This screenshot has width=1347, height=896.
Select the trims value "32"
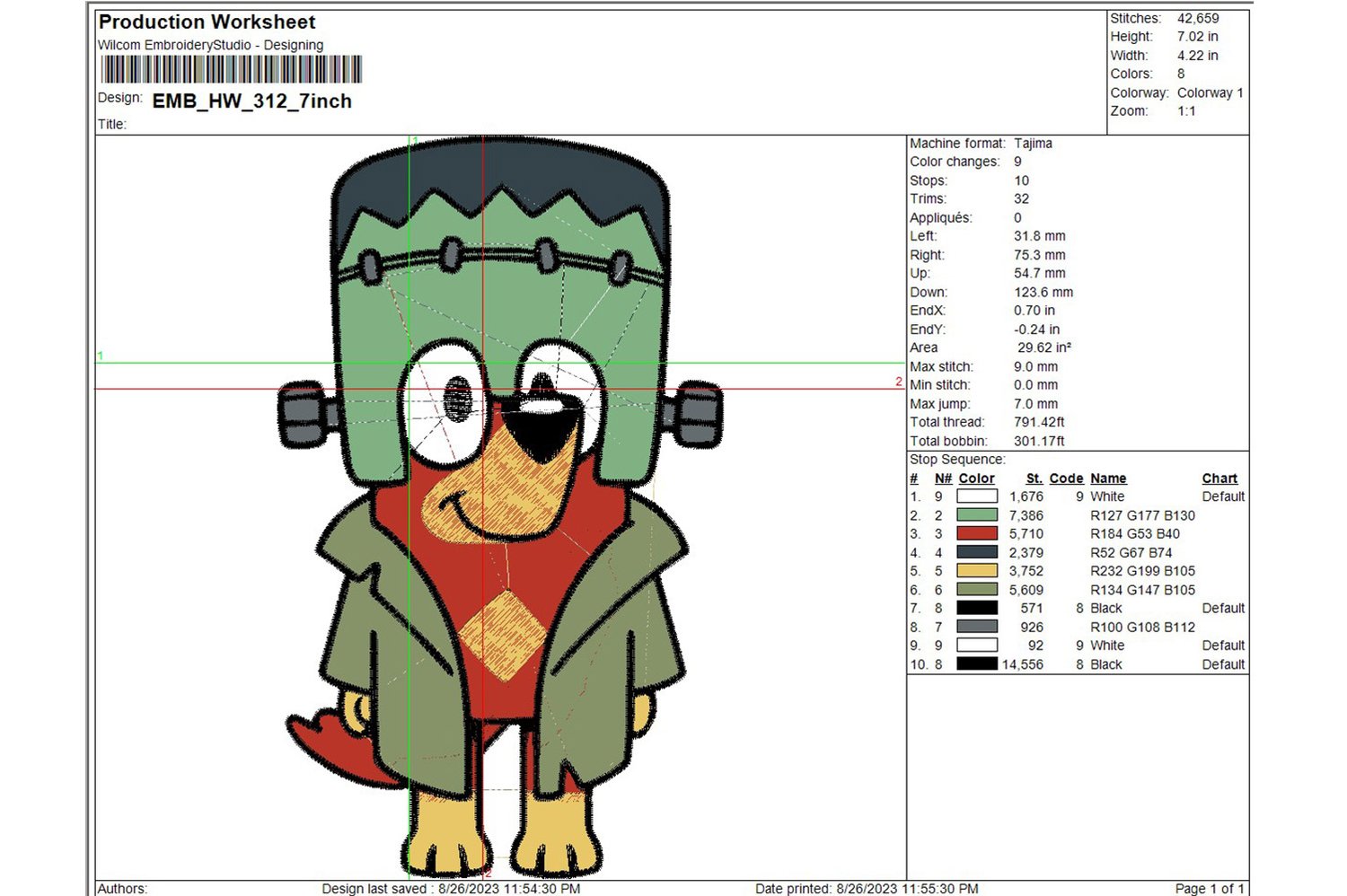click(1022, 199)
